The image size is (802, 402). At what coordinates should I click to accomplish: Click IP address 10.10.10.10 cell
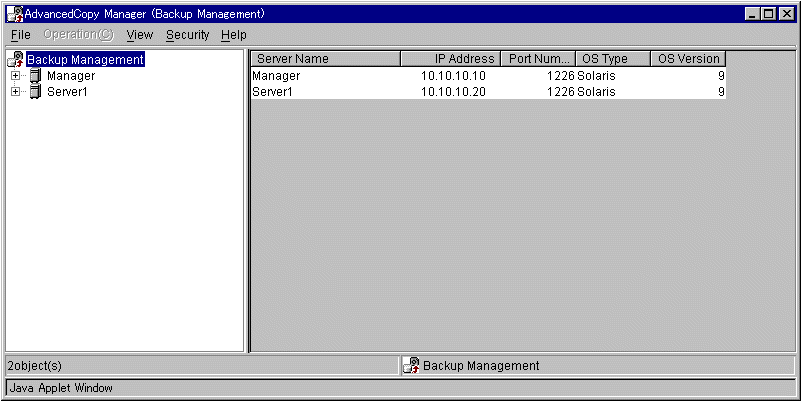(453, 76)
